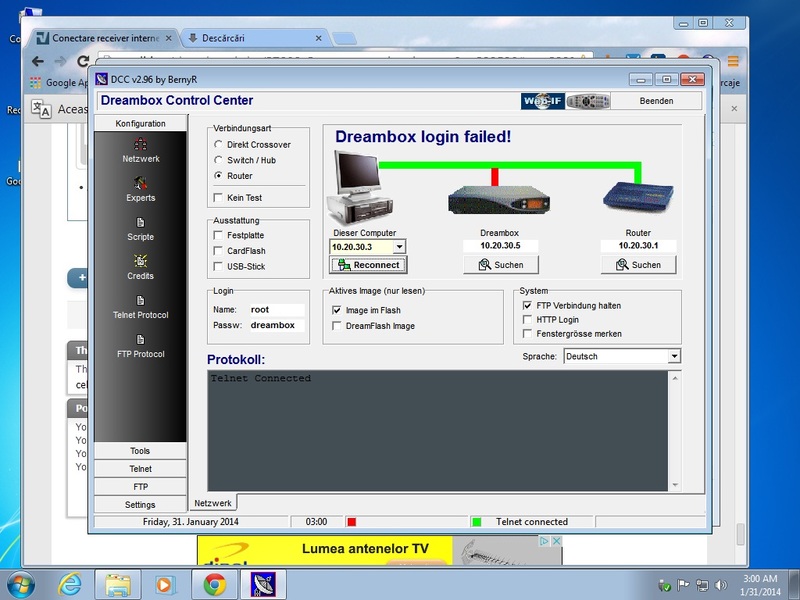Check the CardFlash option
Screen dimensions: 800x600
tap(218, 251)
